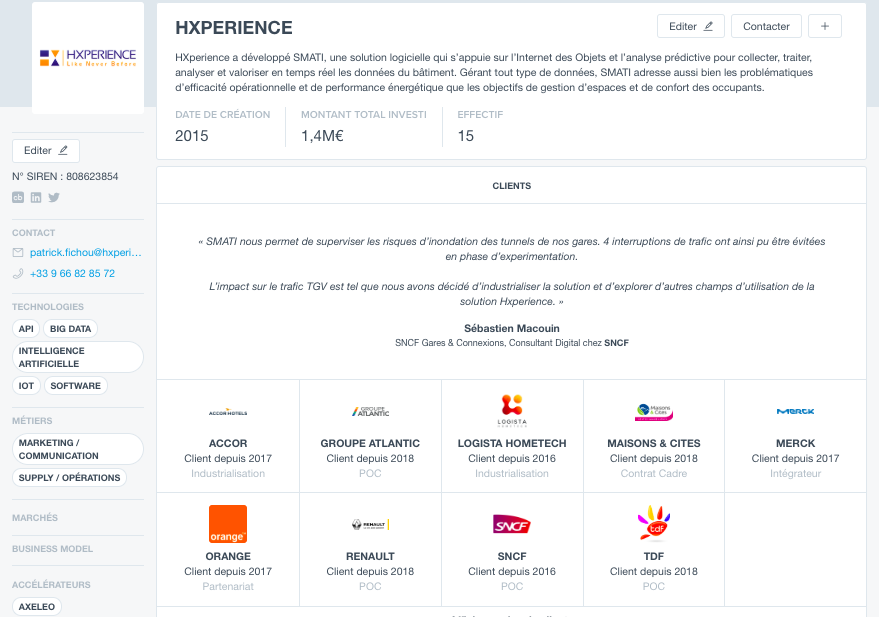Image resolution: width=879 pixels, height=617 pixels.
Task: Open the patrick.fichou email link
Action: coord(85,253)
